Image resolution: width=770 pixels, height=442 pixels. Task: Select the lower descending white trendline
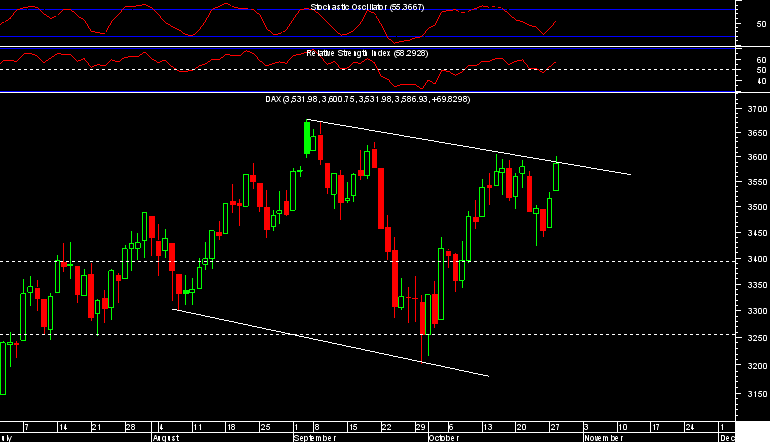330,343
